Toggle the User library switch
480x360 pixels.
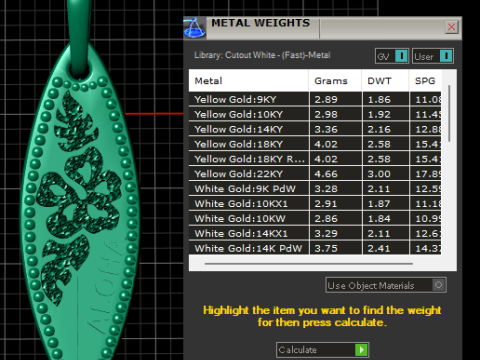[433, 56]
